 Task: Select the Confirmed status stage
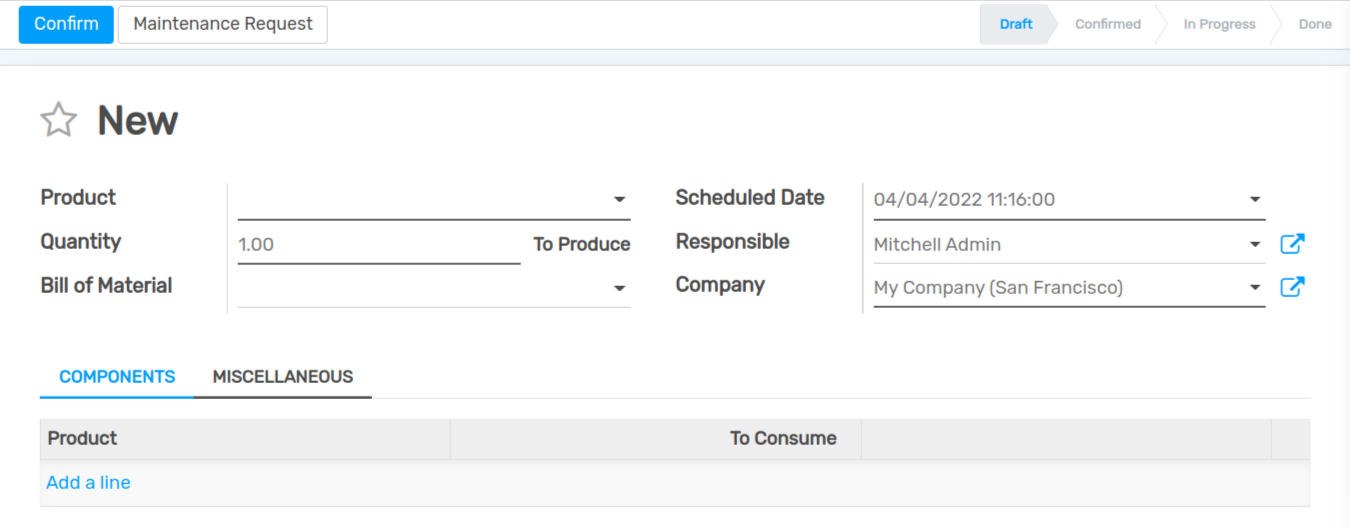(1107, 24)
